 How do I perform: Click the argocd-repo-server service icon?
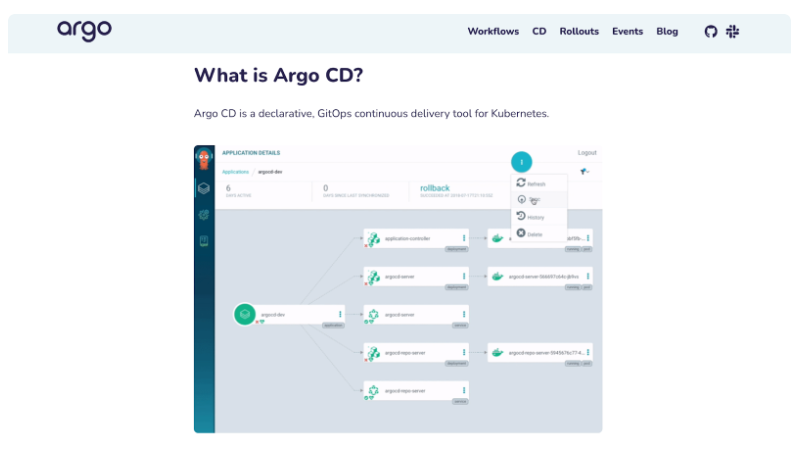click(373, 391)
